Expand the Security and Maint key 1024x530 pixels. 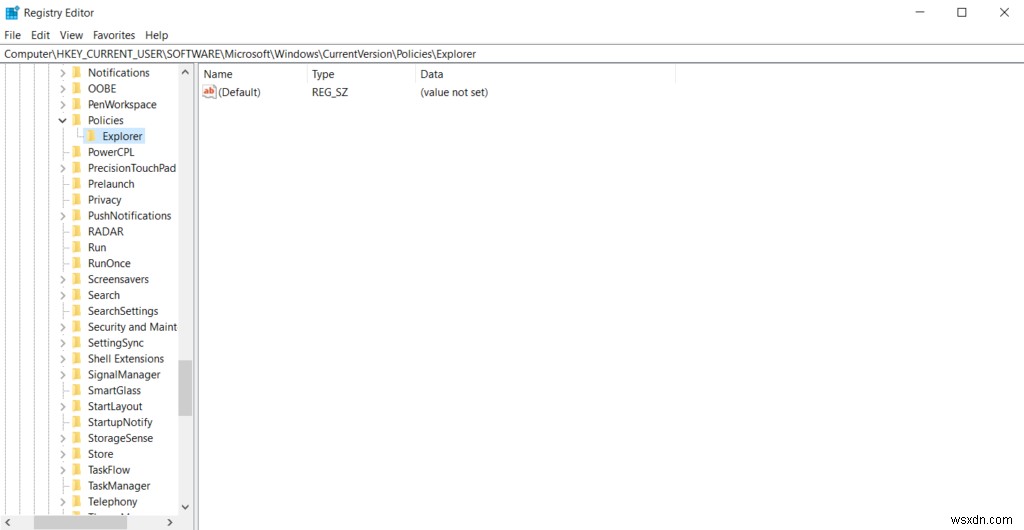pos(63,327)
